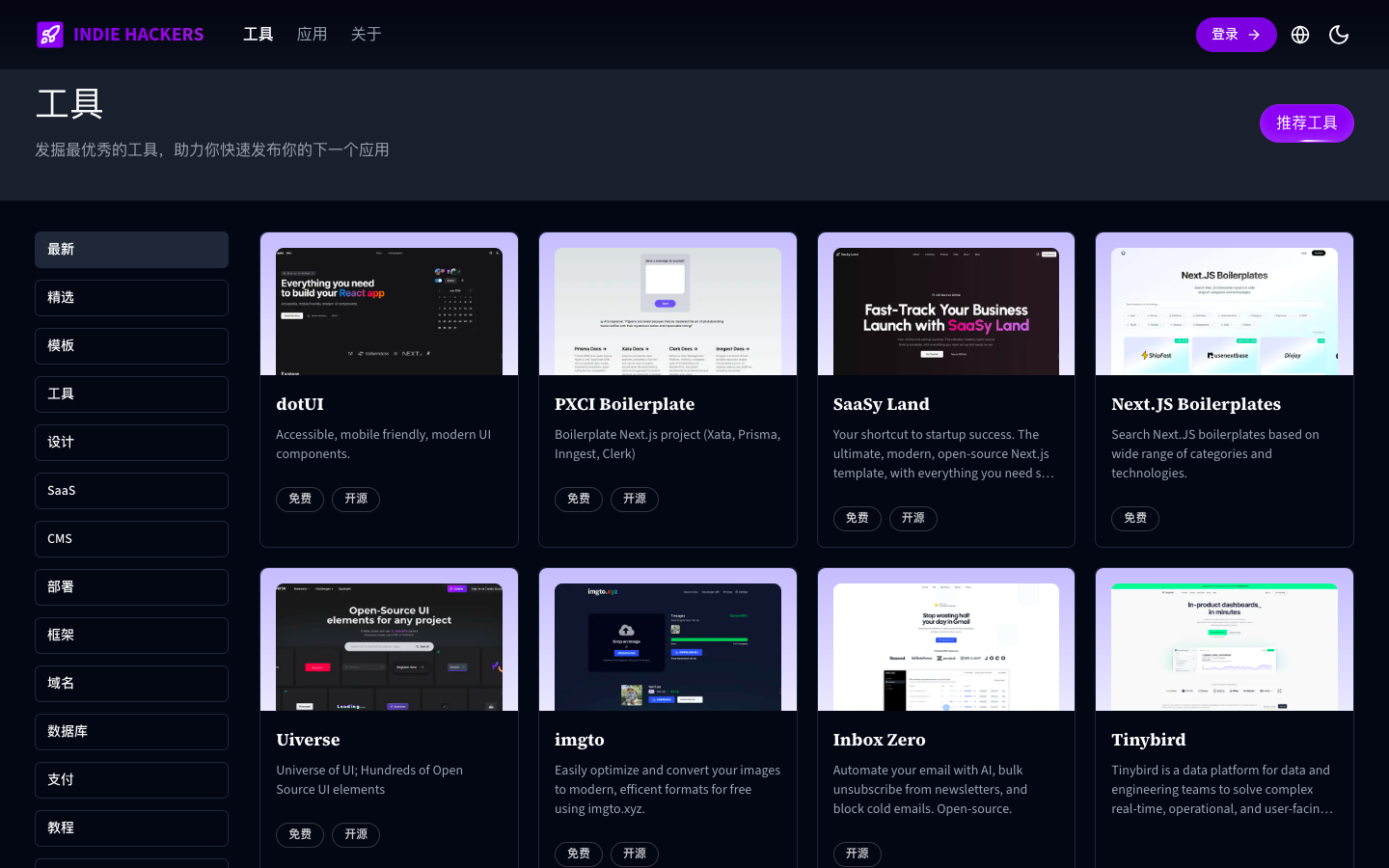Toggle the 开源 tag on Inbox Zero
The width and height of the screenshot is (1389, 868).
pos(857,854)
